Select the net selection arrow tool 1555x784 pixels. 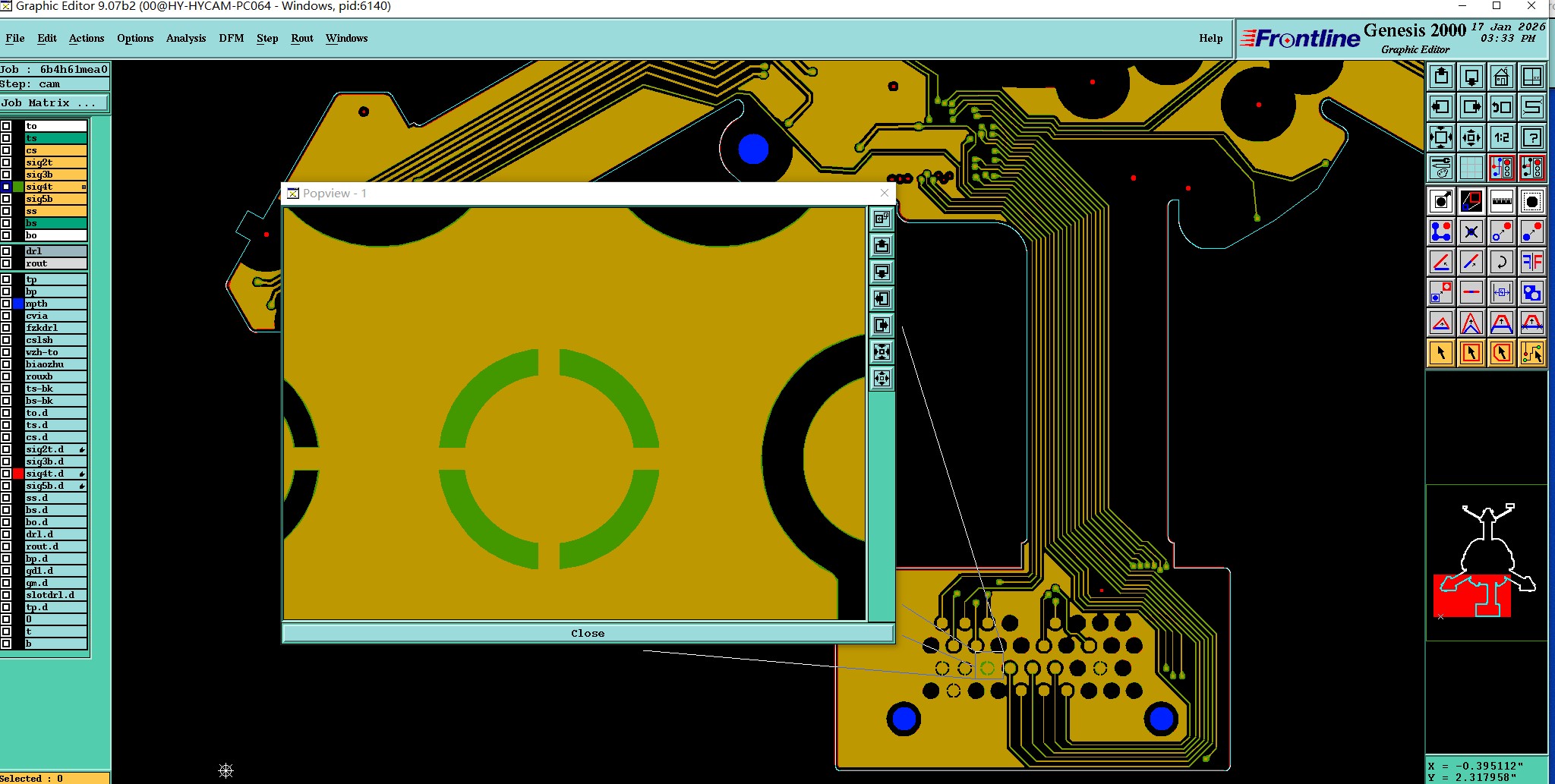point(1532,353)
